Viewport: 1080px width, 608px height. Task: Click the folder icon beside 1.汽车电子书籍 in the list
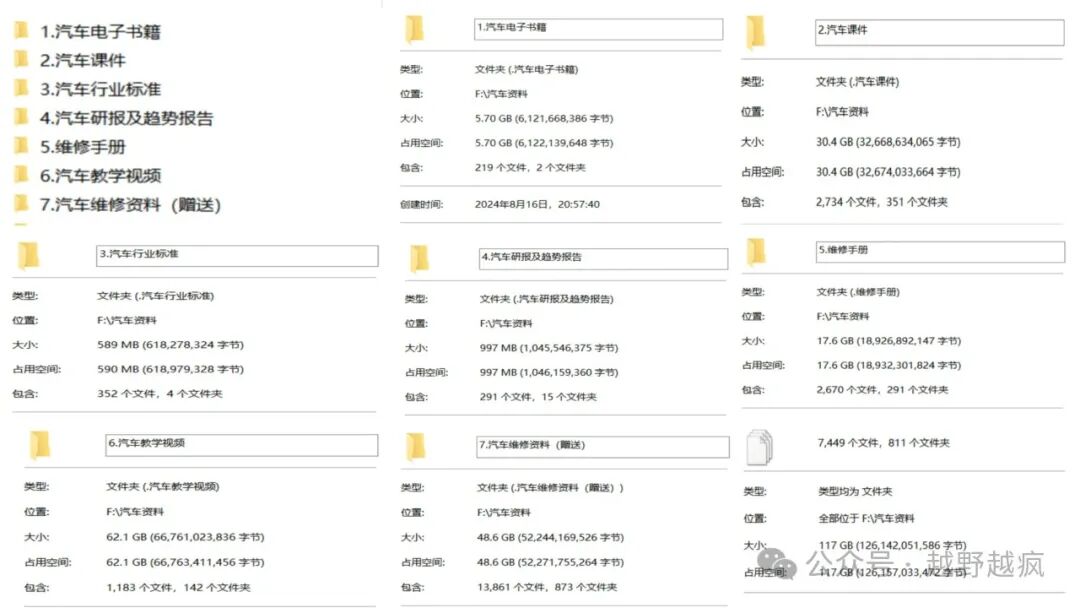pos(21,31)
